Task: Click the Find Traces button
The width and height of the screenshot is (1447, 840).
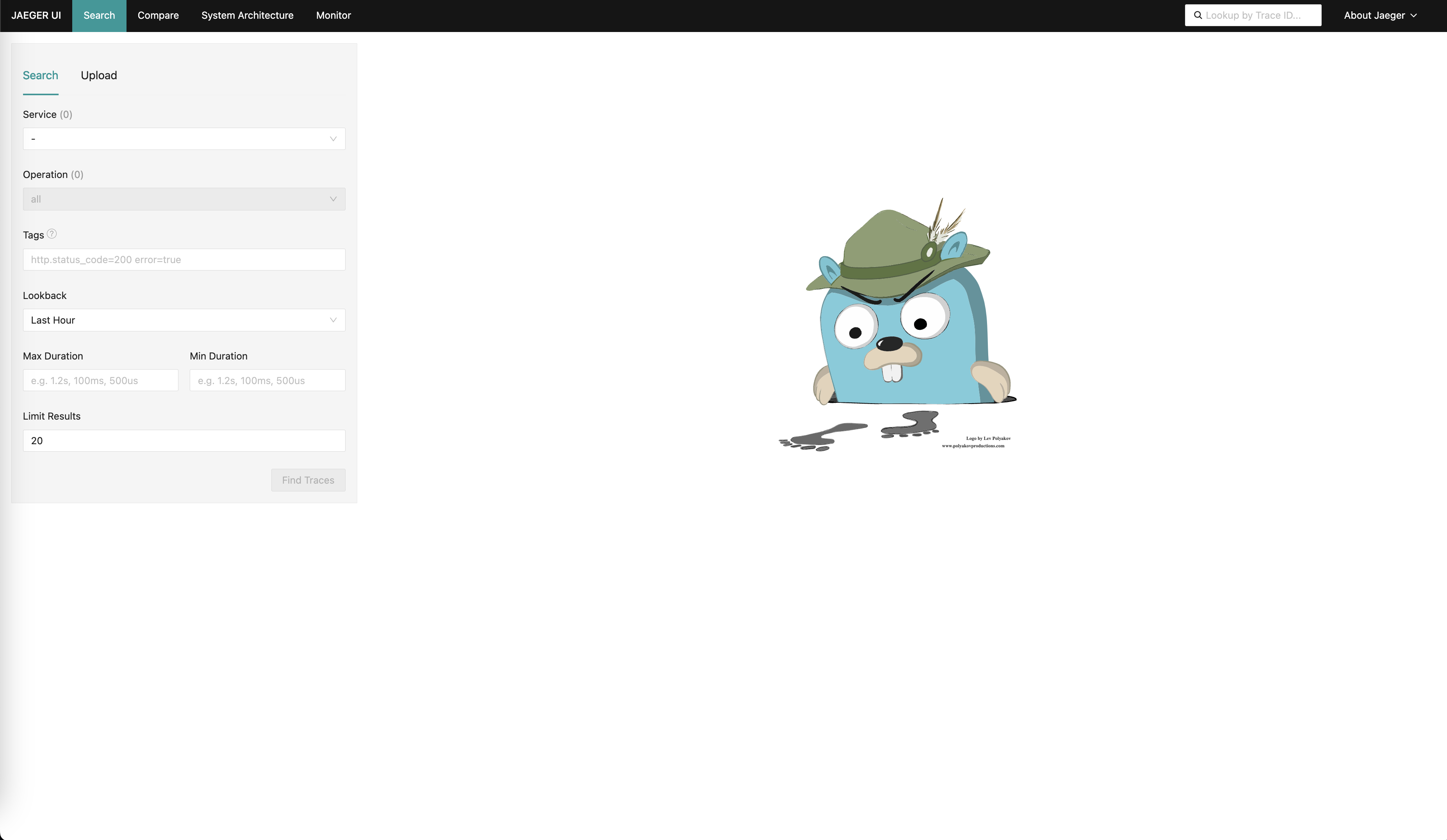Action: (x=308, y=480)
